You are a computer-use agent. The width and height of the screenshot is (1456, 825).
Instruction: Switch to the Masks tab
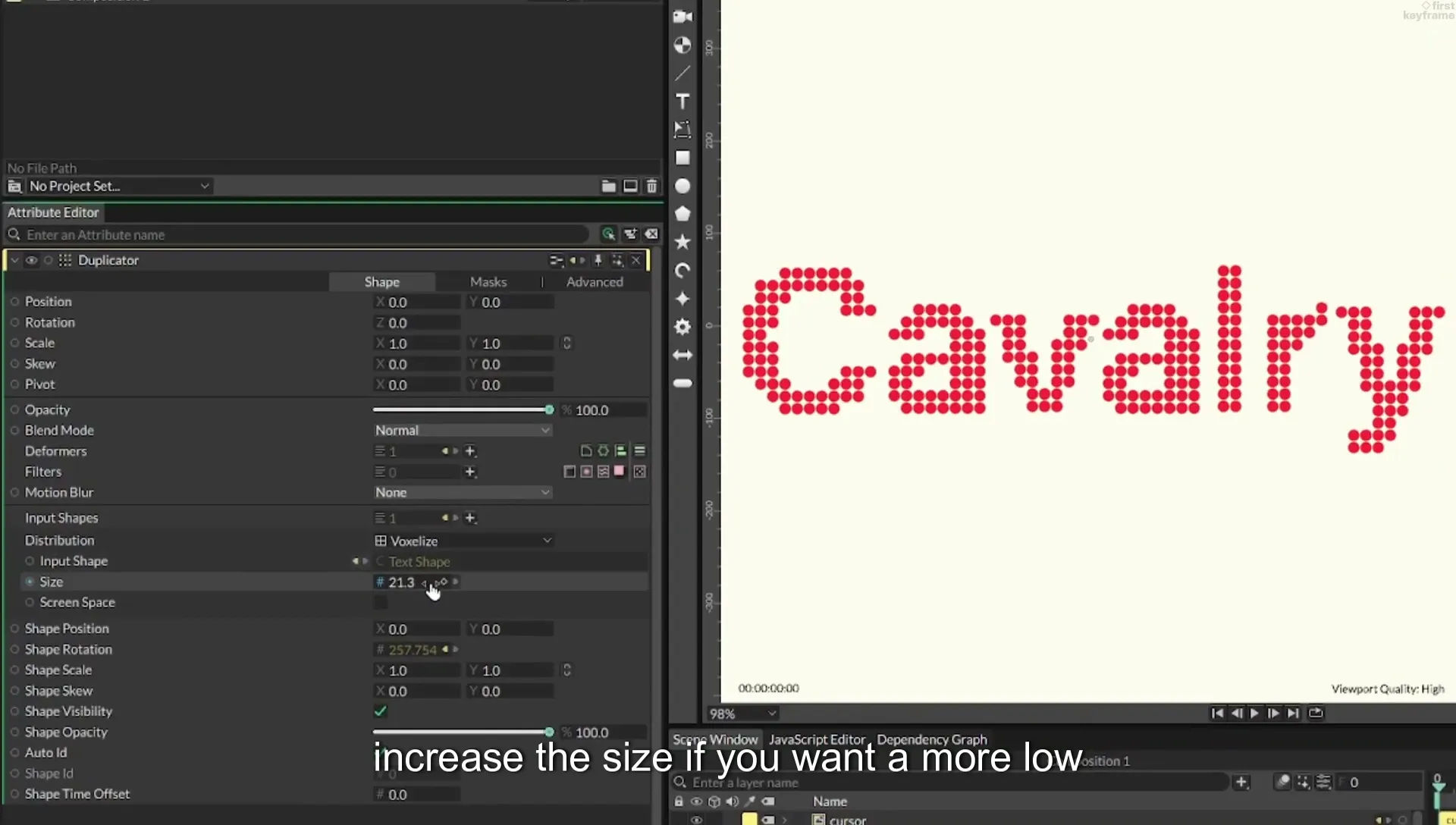488,281
